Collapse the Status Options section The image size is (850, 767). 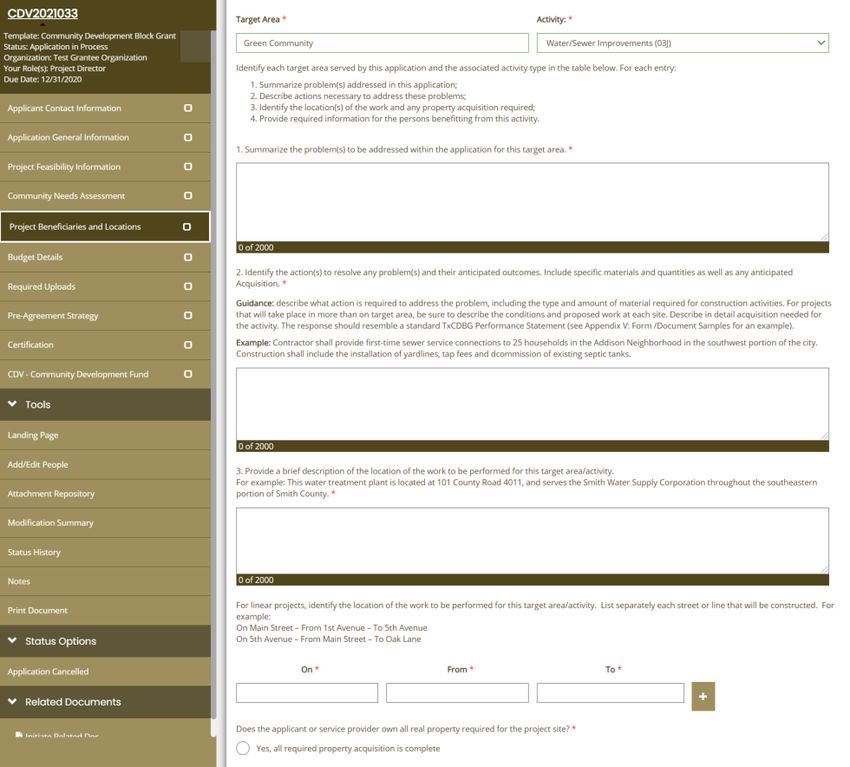pyautogui.click(x=105, y=641)
